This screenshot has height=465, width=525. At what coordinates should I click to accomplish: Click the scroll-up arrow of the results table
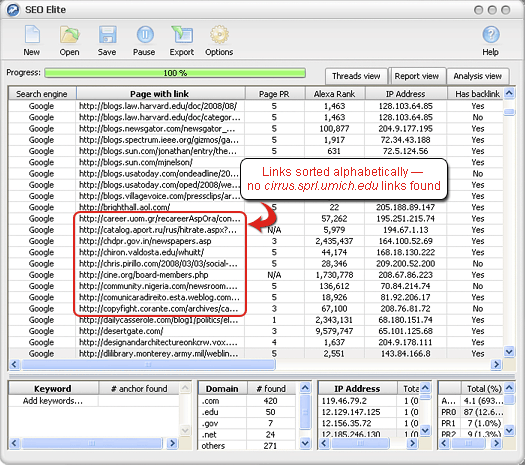tap(509, 93)
